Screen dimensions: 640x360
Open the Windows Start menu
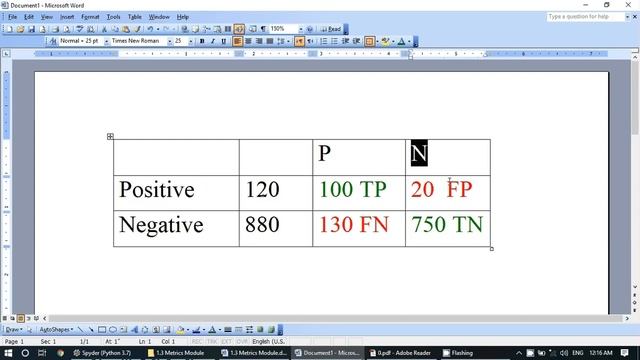pyautogui.click(x=8, y=353)
